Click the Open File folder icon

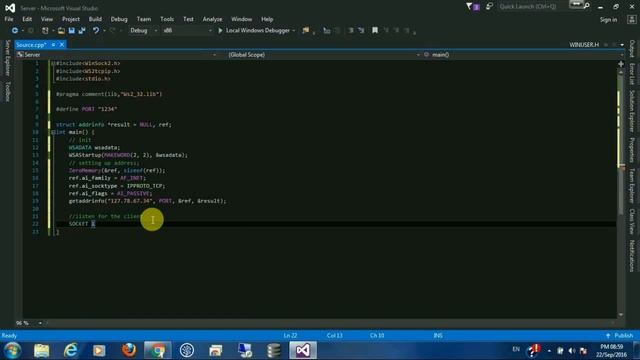(61, 31)
